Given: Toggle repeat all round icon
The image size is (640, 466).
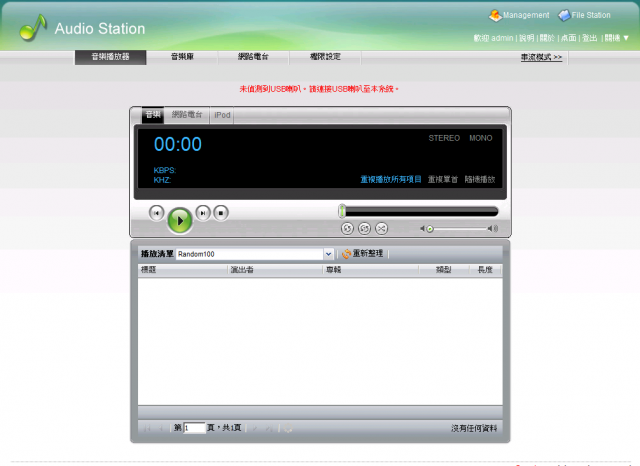Looking at the screenshot, I should [x=347, y=229].
